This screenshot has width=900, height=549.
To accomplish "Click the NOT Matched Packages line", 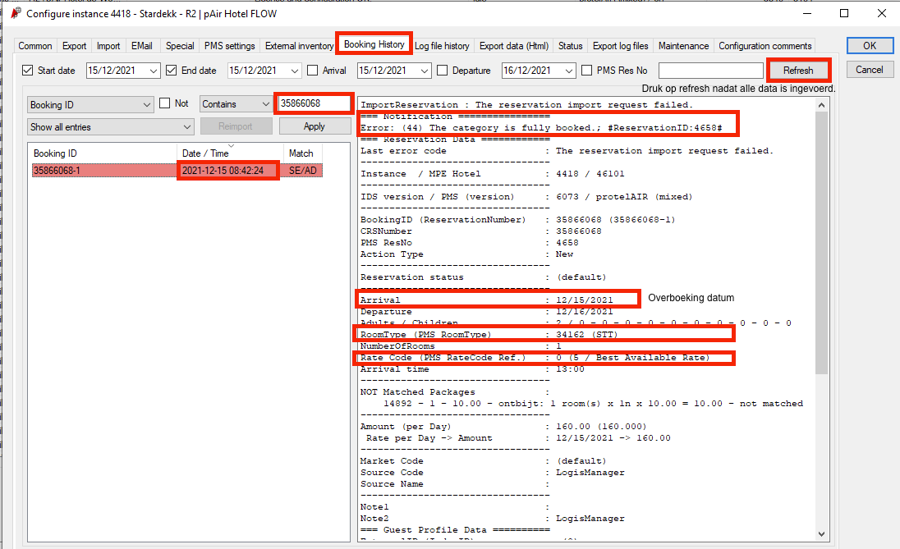I will 455,392.
